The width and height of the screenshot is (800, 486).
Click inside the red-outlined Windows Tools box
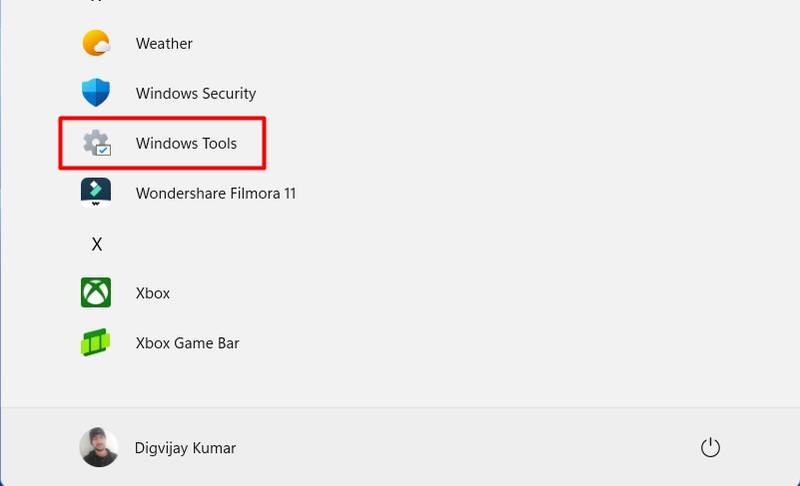162,143
